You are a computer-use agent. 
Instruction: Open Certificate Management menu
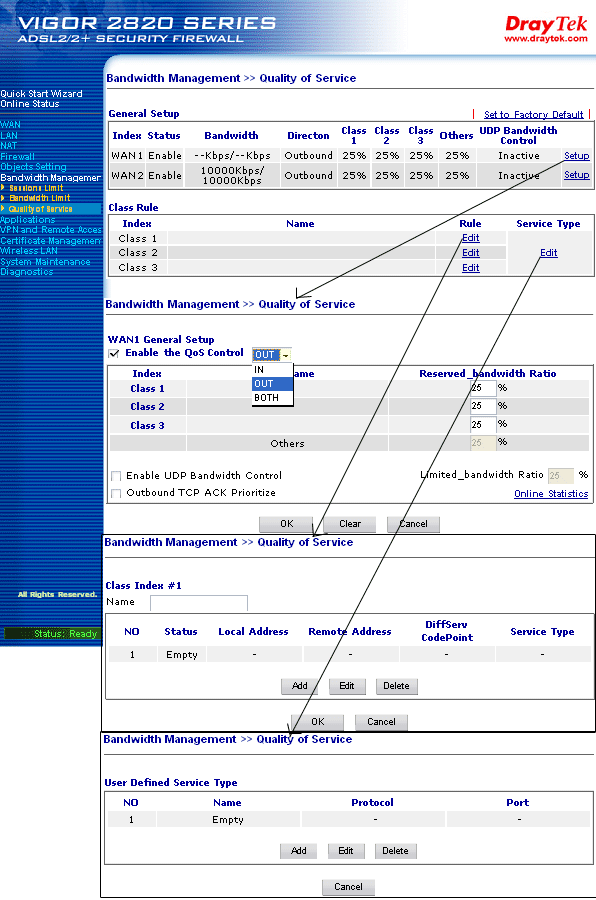(x=51, y=241)
